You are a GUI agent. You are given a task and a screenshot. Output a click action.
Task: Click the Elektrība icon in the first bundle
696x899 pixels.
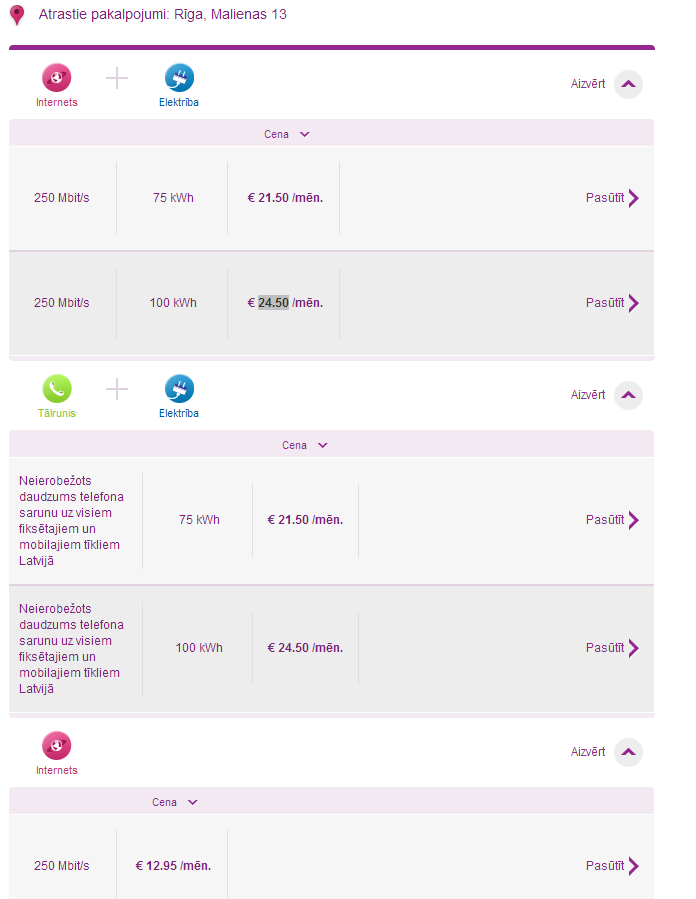point(179,78)
